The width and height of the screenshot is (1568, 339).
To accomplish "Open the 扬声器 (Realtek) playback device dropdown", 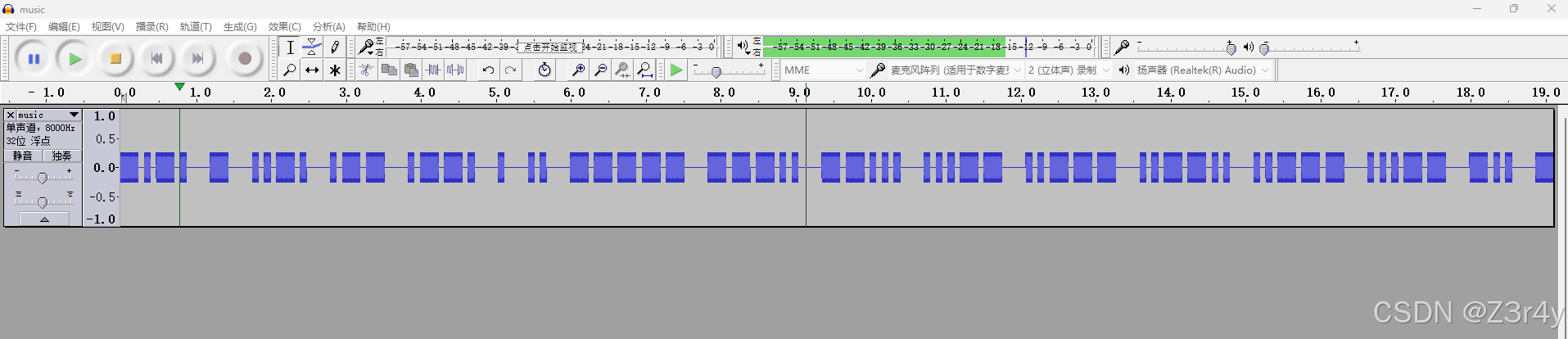I will coord(1202,70).
